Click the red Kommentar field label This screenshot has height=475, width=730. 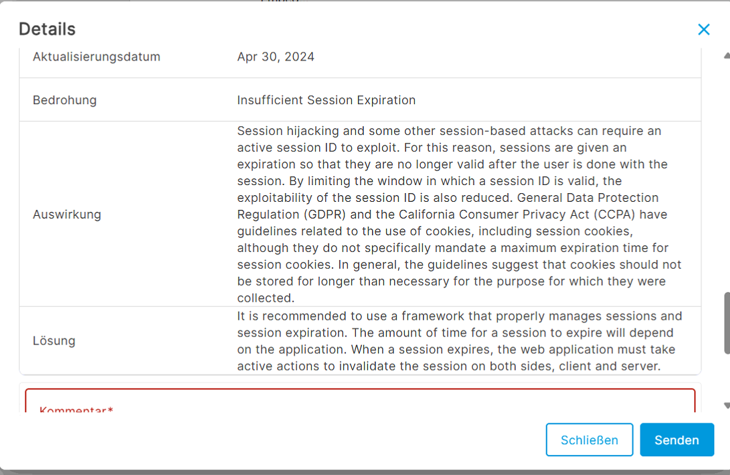[72, 410]
